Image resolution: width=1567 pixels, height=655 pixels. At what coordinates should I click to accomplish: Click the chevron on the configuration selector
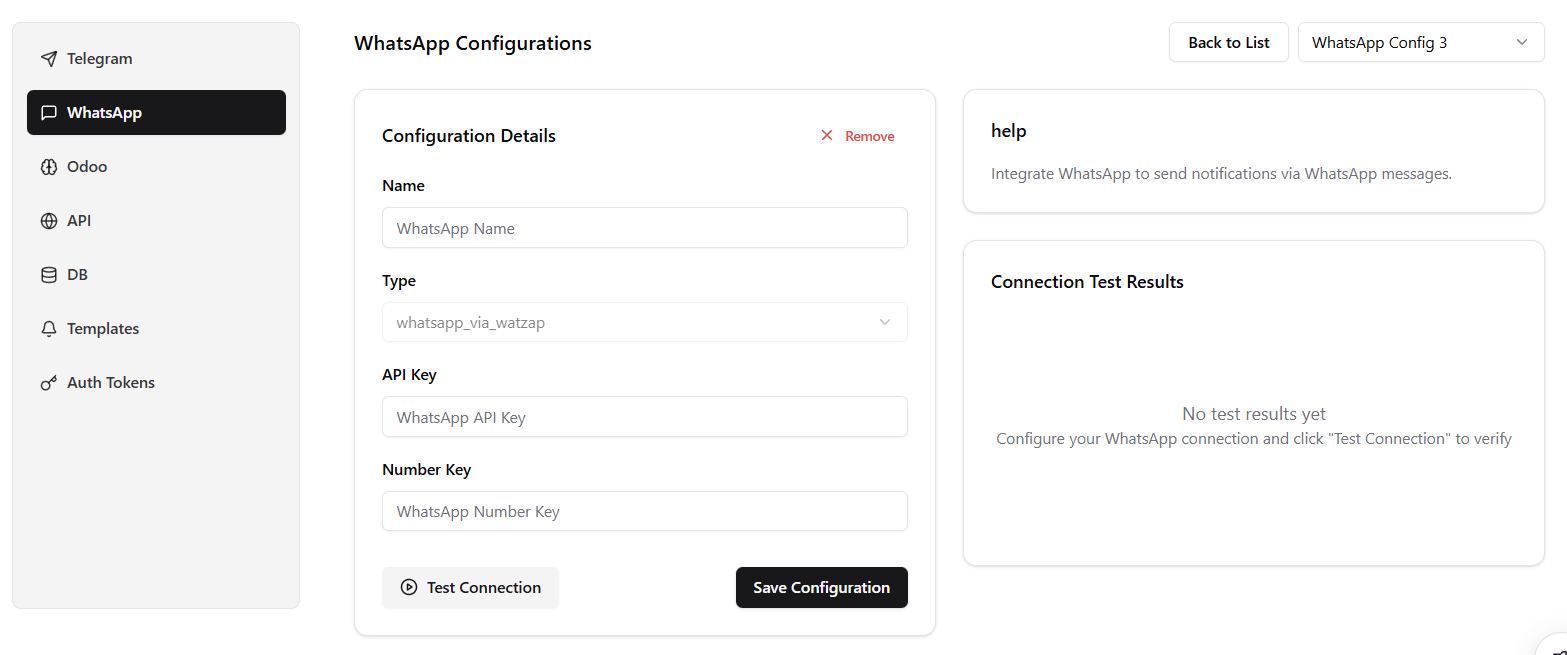[x=1524, y=42]
